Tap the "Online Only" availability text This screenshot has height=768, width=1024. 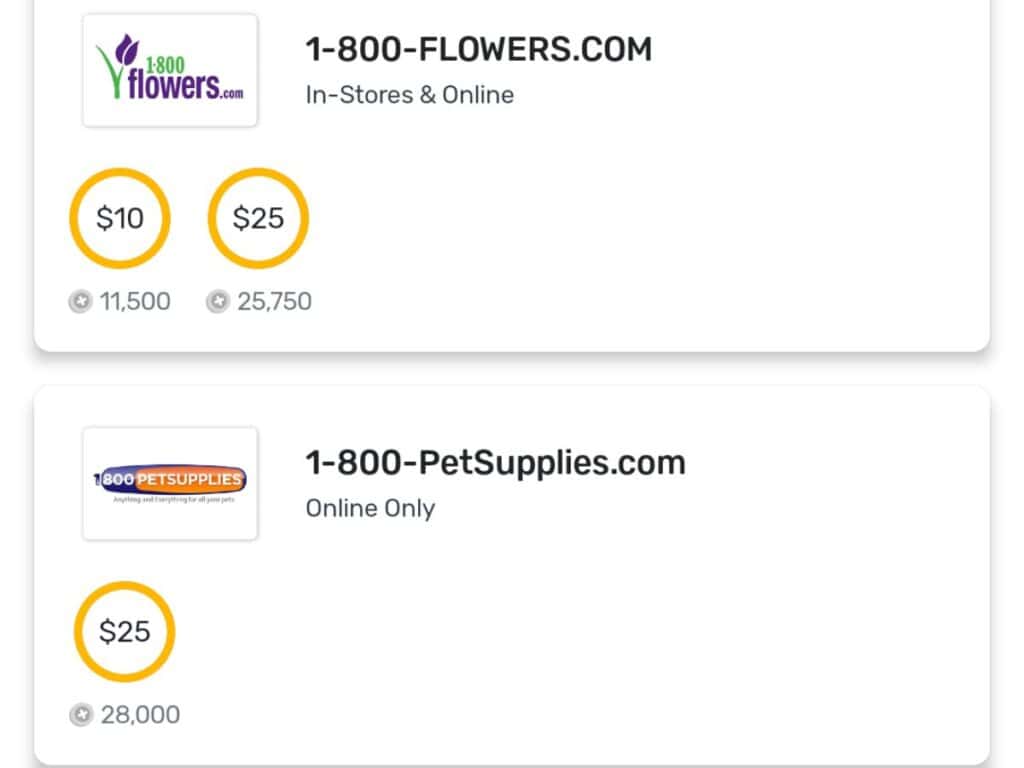click(370, 508)
